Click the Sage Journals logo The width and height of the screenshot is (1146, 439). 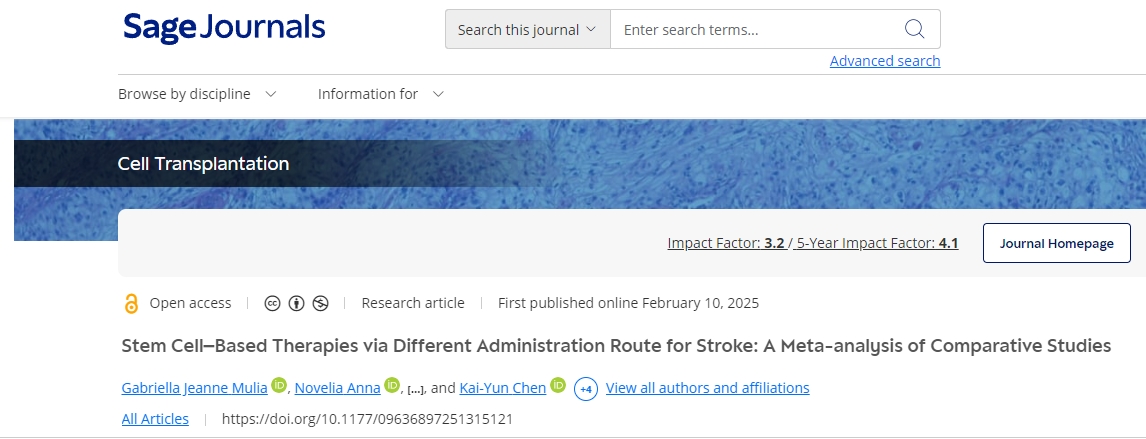coord(224,28)
